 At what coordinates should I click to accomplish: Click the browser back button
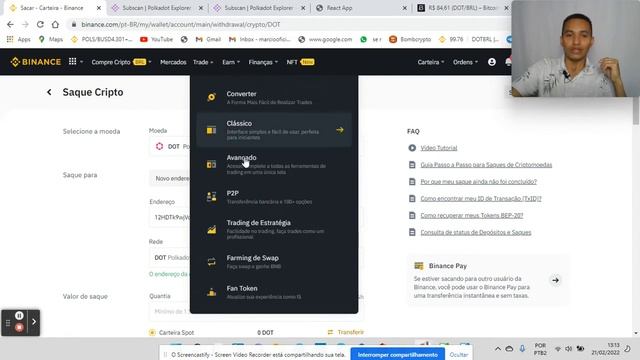point(10,24)
